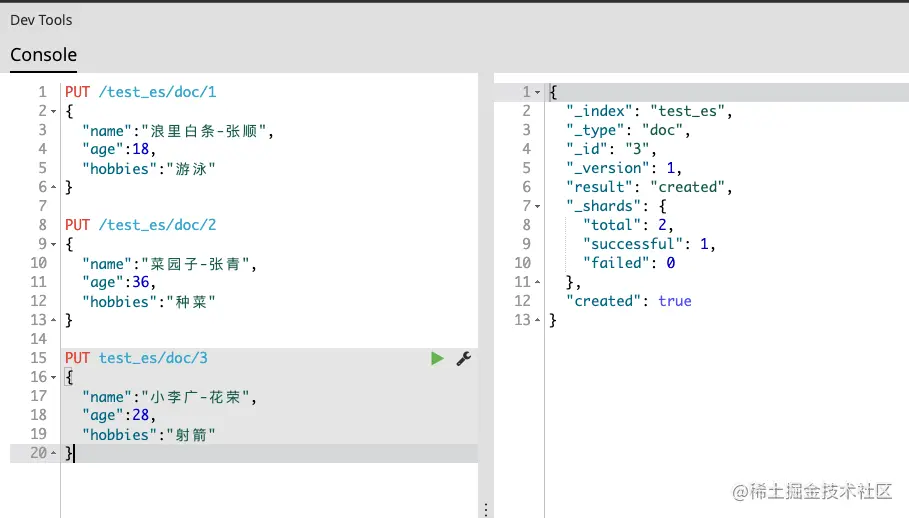The height and width of the screenshot is (518, 909).
Task: Toggle fold arrow at response line 13
Action: pos(537,320)
